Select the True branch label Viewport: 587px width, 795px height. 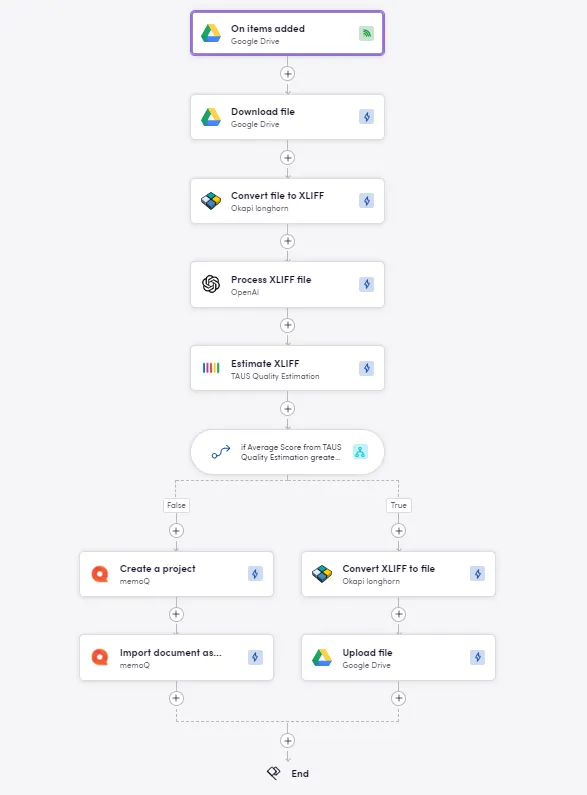398,505
